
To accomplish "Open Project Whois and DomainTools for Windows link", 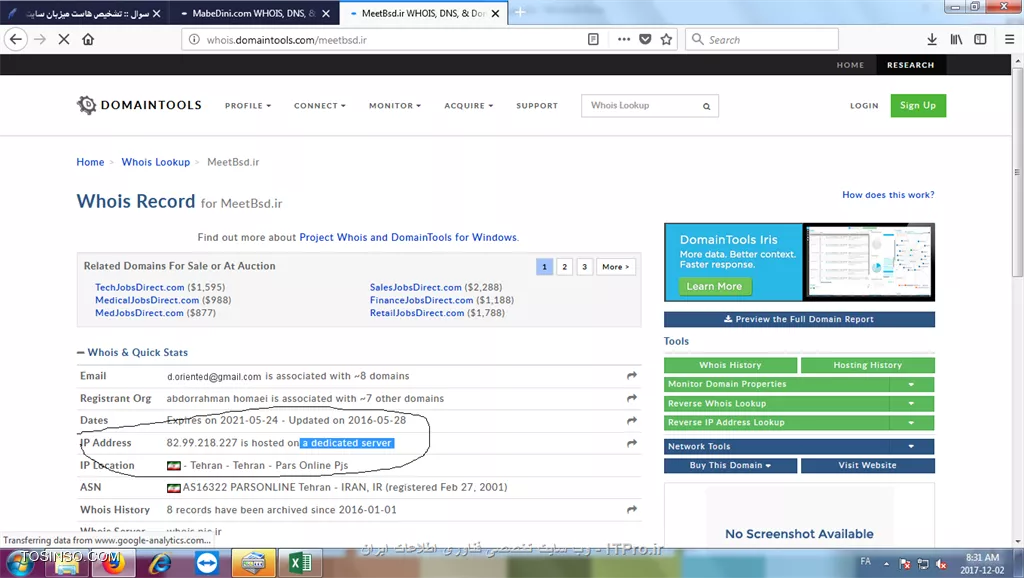I will (408, 237).
